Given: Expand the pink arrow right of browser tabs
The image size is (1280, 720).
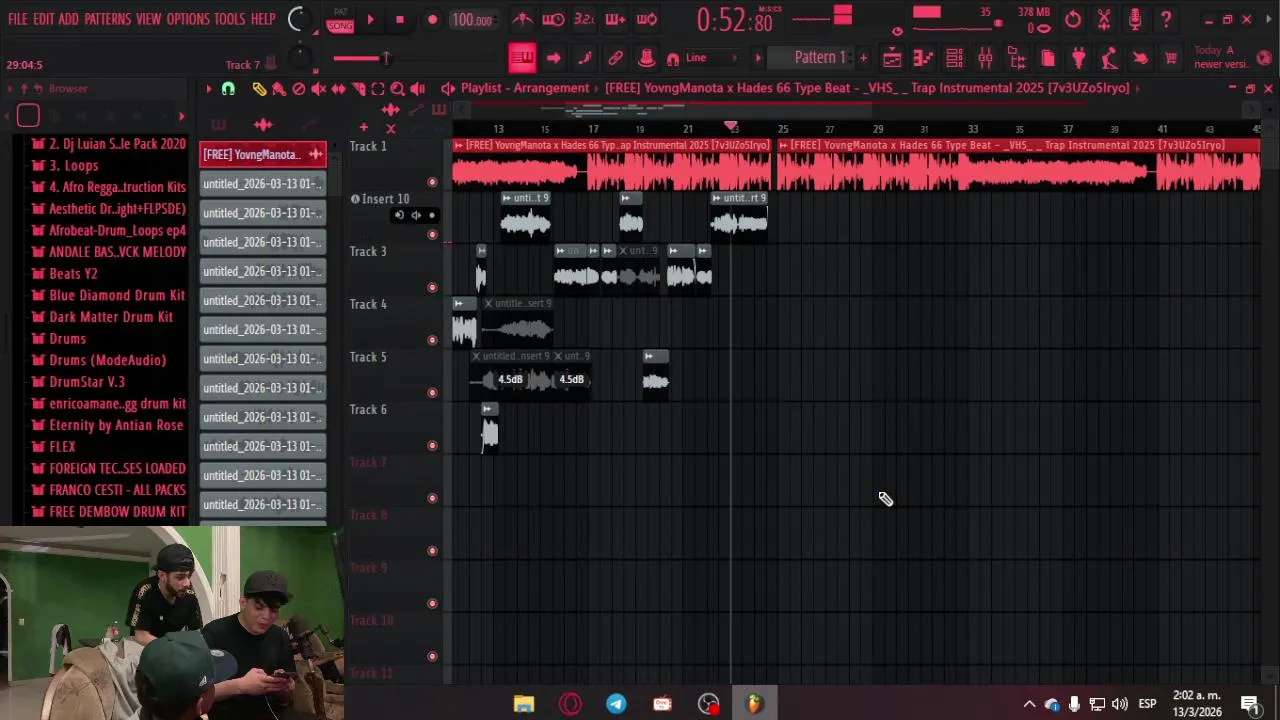Looking at the screenshot, I should click(181, 116).
